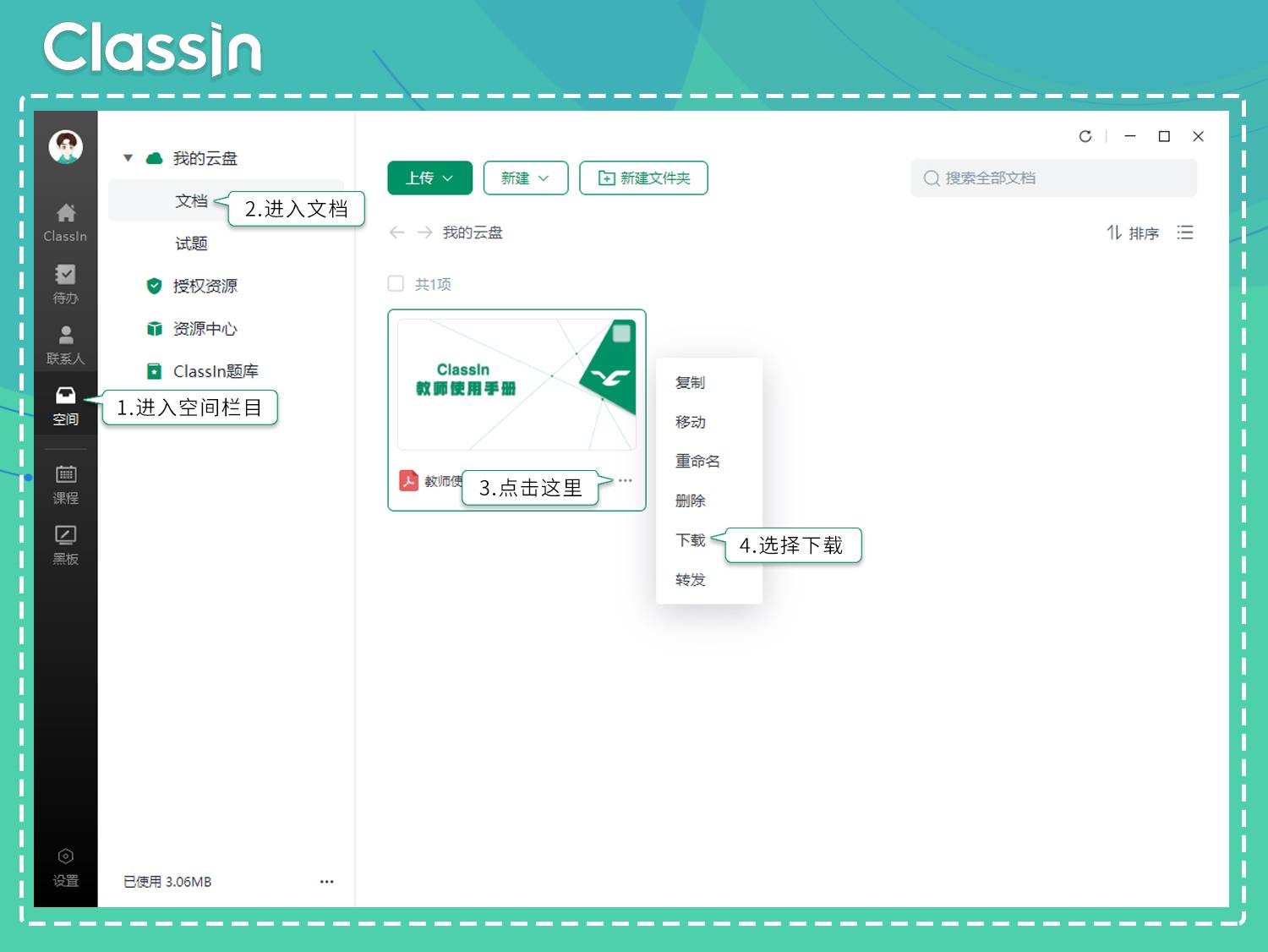This screenshot has height=952, width=1268.
Task: Minimize the ClassIn window
Action: [x=1130, y=136]
